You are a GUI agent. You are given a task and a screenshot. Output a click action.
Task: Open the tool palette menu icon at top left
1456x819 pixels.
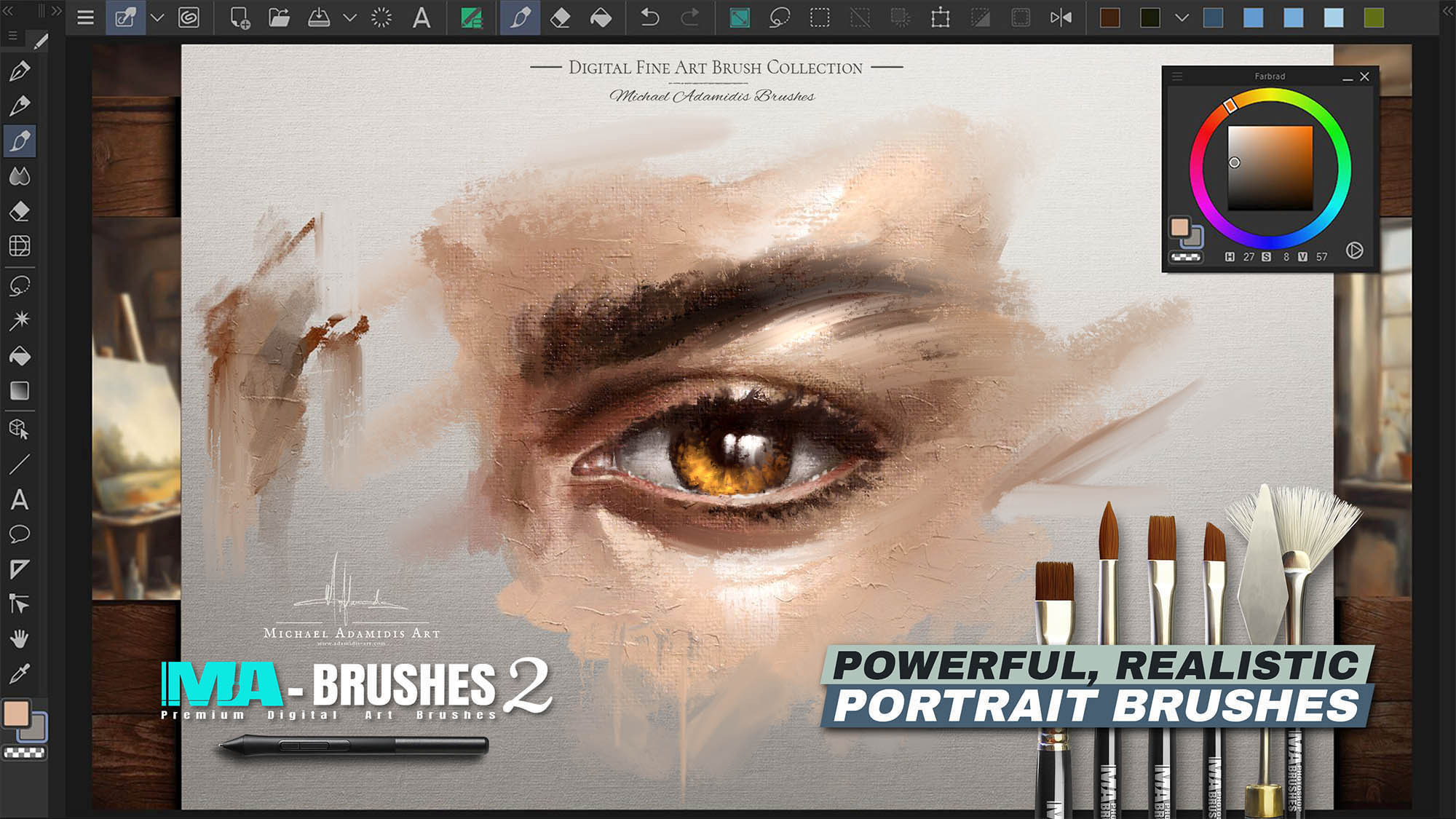[x=12, y=35]
